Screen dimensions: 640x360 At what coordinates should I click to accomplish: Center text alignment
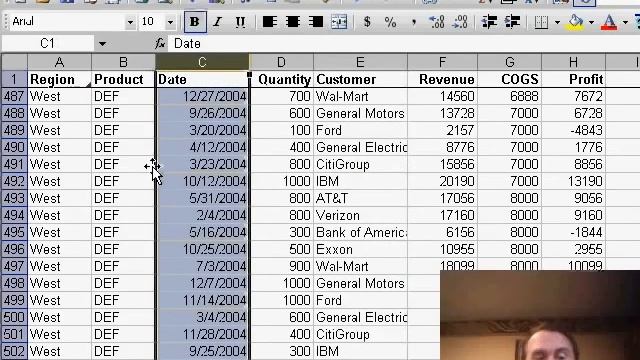tap(293, 22)
